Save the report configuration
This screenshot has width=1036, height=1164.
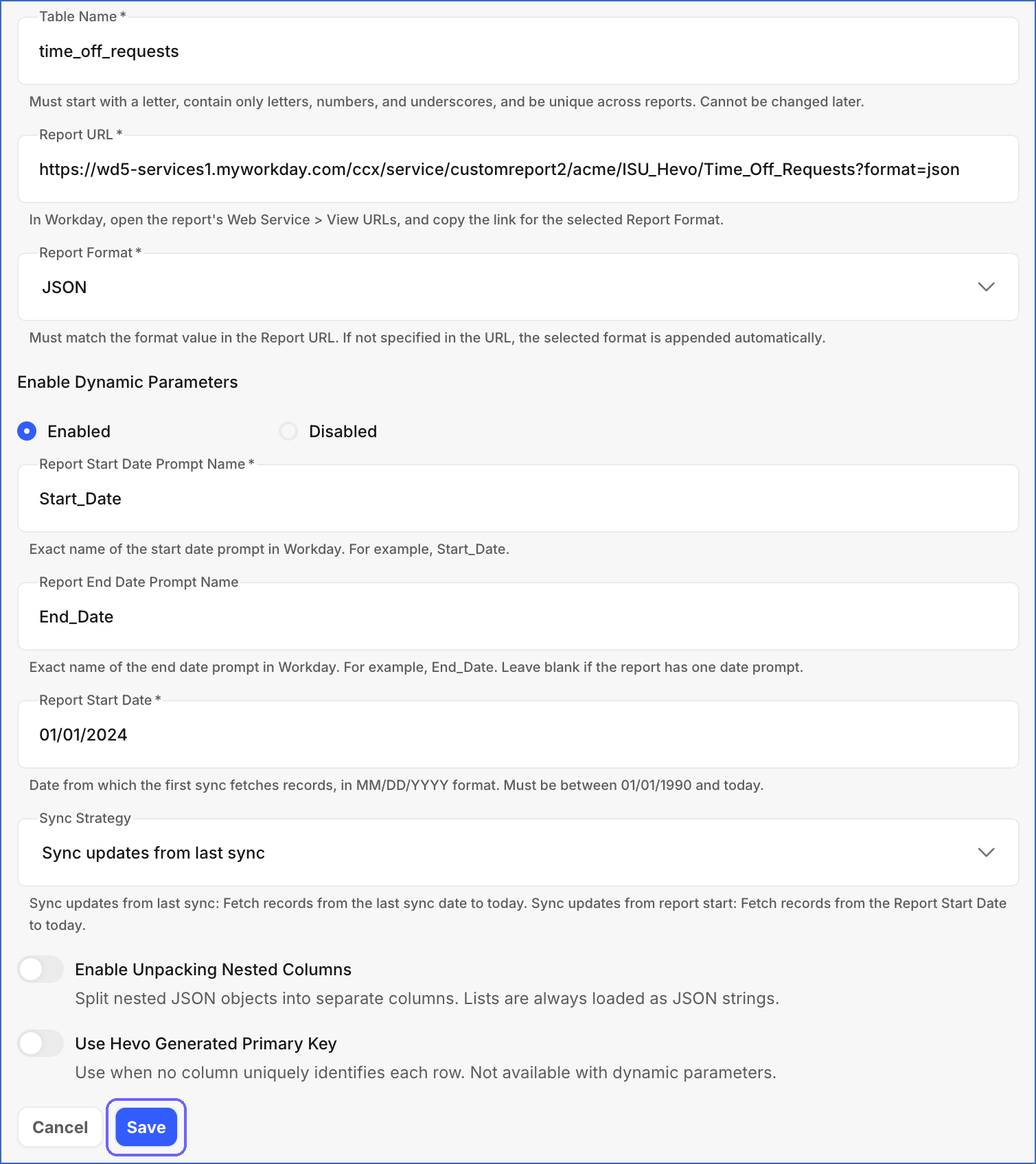point(146,1127)
